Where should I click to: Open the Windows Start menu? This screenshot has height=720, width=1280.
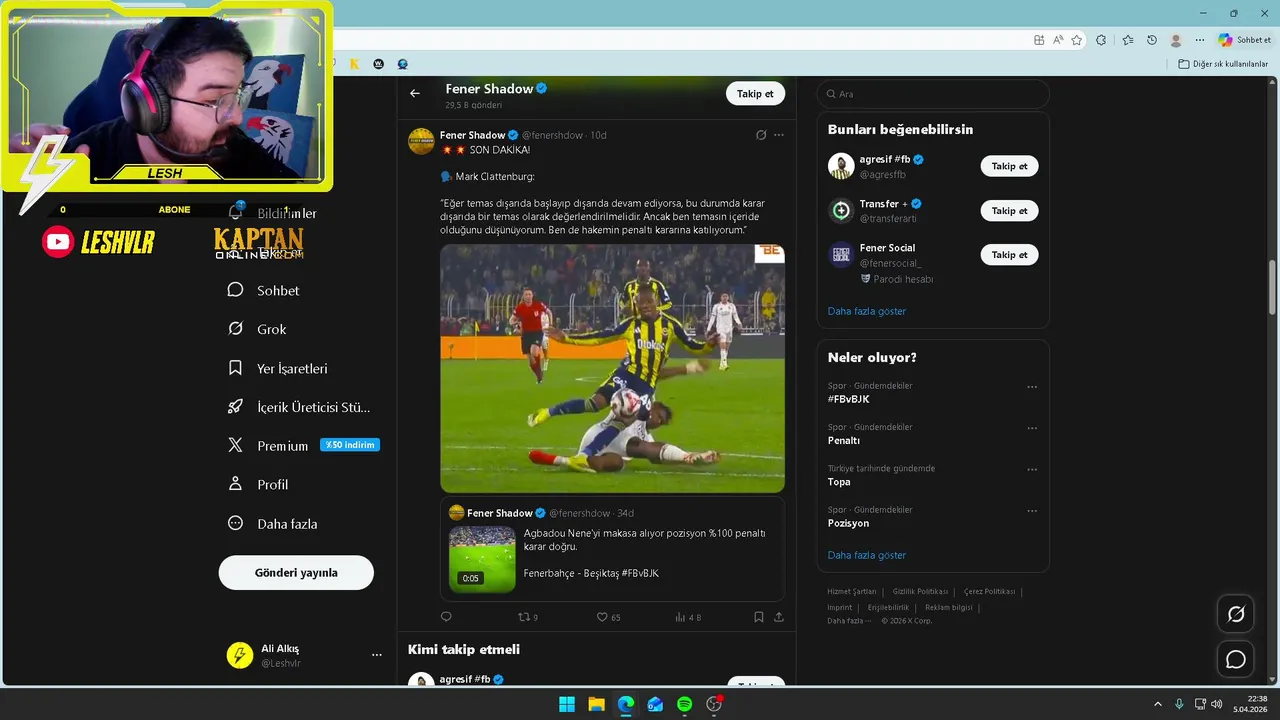coord(567,704)
